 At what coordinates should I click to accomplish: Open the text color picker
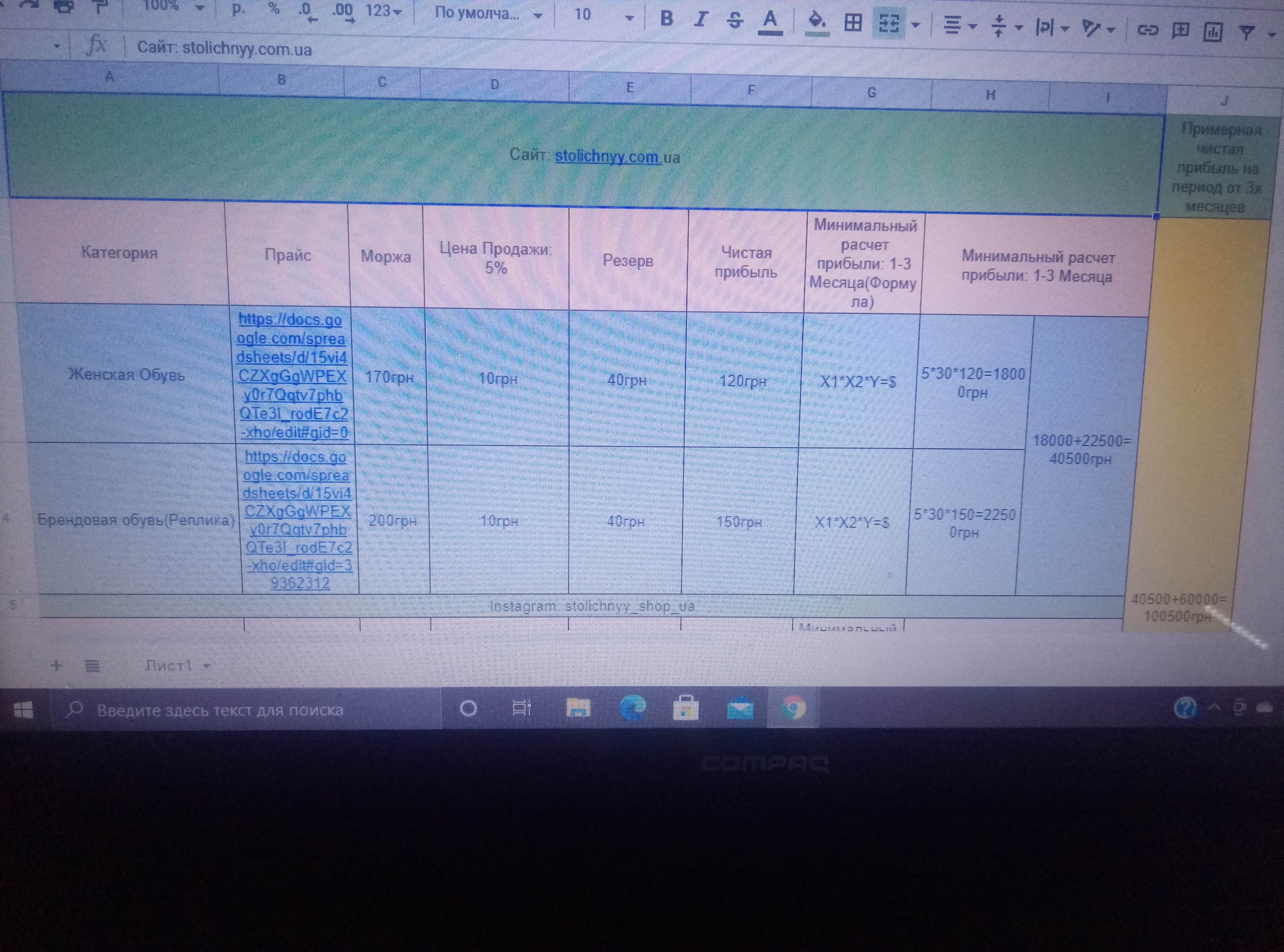pos(770,23)
